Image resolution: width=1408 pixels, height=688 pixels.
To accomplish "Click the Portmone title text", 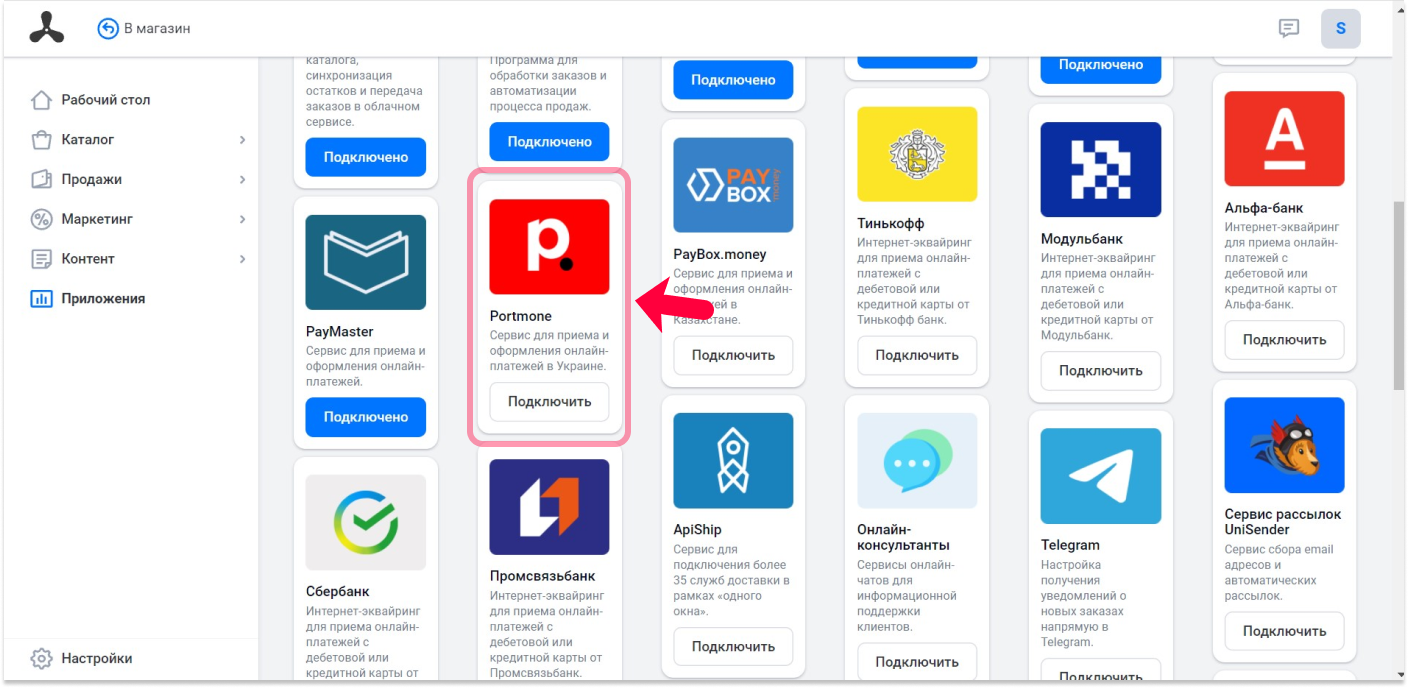I will pos(521,316).
